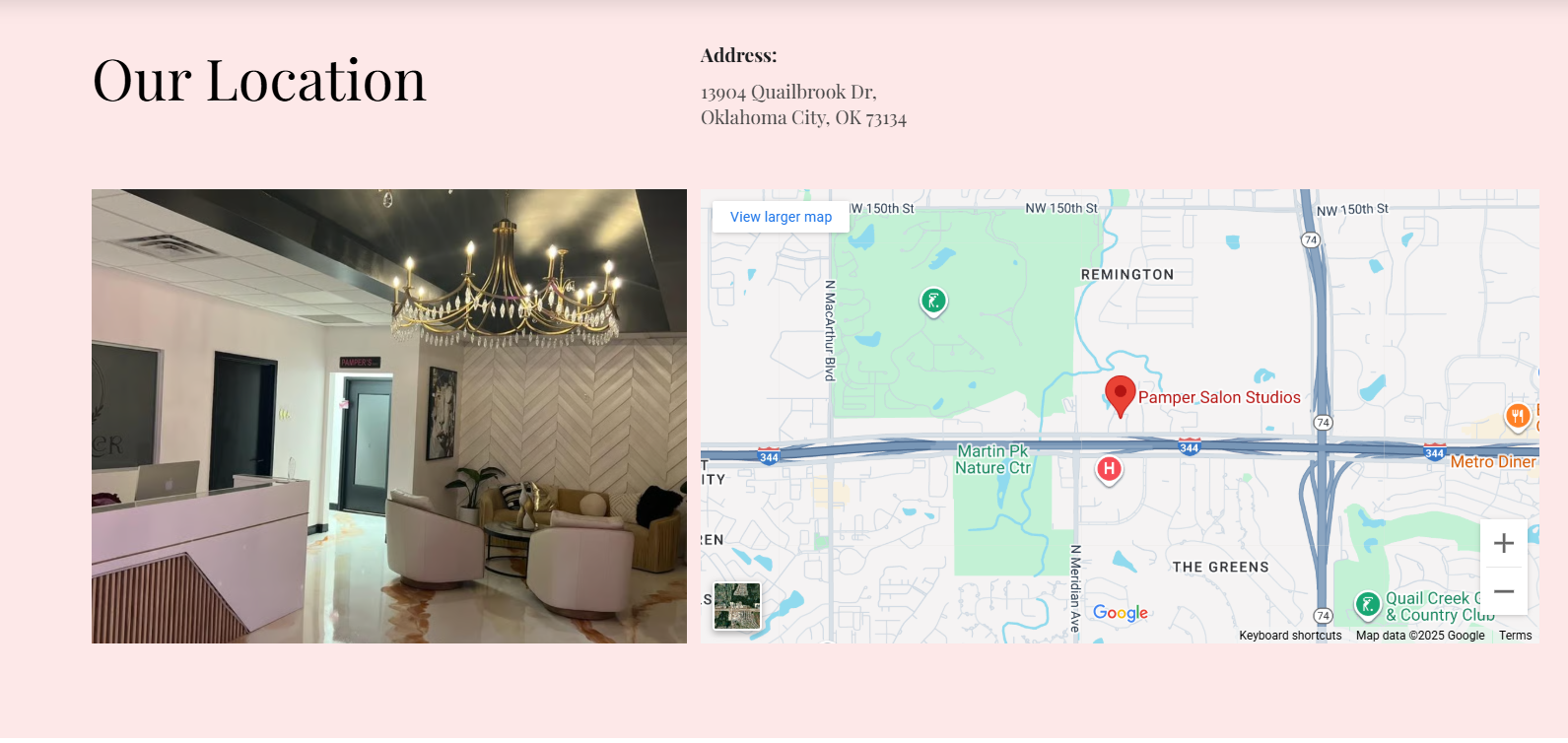Image resolution: width=1568 pixels, height=743 pixels.
Task: Select the hospital H marker on the map
Action: [x=1110, y=470]
